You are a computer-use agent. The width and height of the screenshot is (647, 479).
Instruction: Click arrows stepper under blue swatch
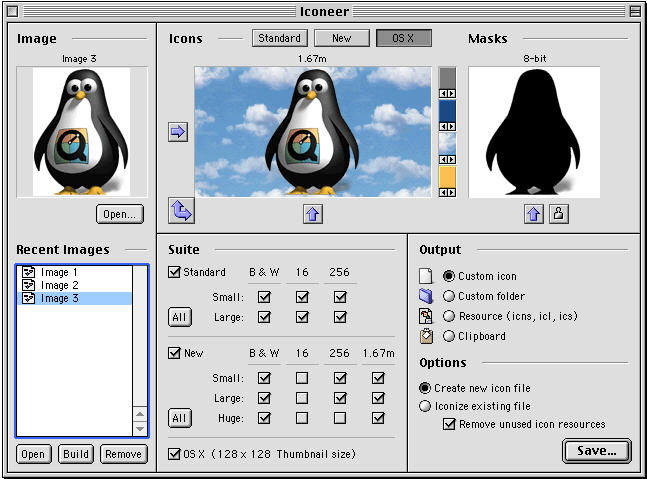pyautogui.click(x=447, y=127)
